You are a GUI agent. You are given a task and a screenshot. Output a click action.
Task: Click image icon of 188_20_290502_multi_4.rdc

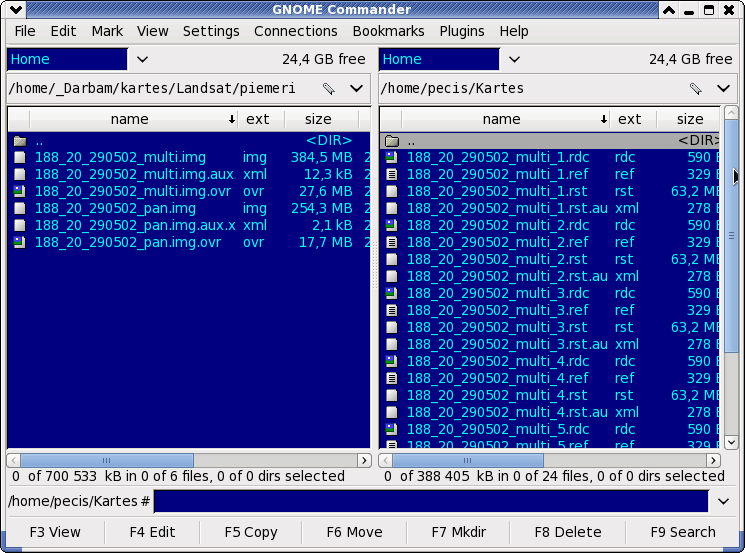392,361
